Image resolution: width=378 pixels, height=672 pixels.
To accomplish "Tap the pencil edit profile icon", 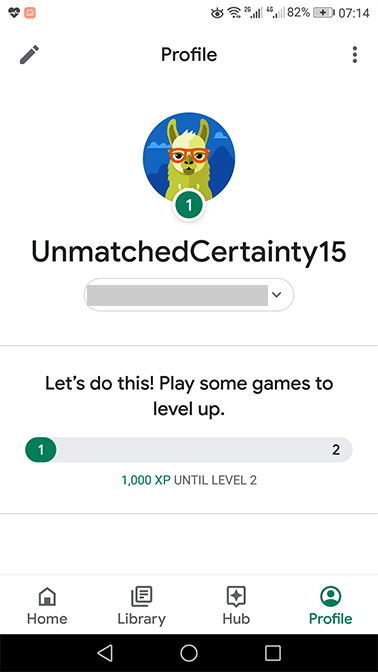I will pyautogui.click(x=29, y=55).
